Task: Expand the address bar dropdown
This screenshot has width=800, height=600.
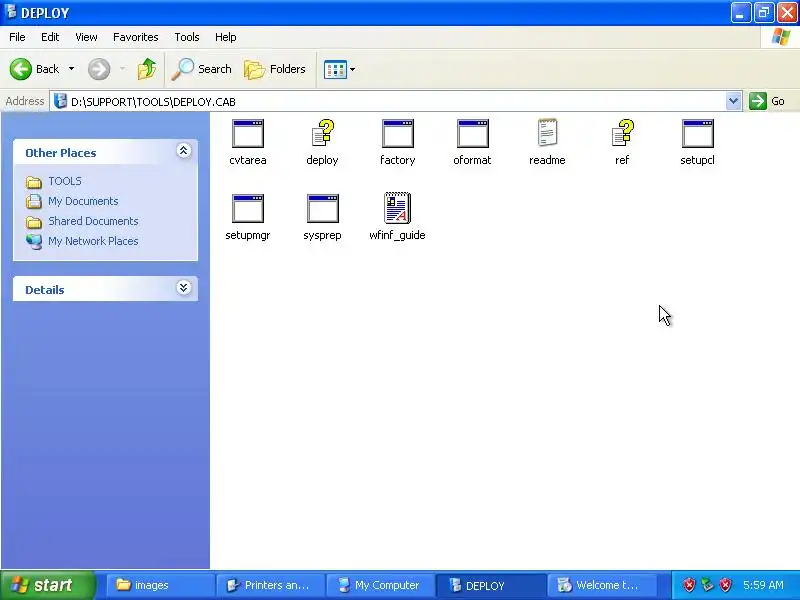Action: click(x=733, y=101)
